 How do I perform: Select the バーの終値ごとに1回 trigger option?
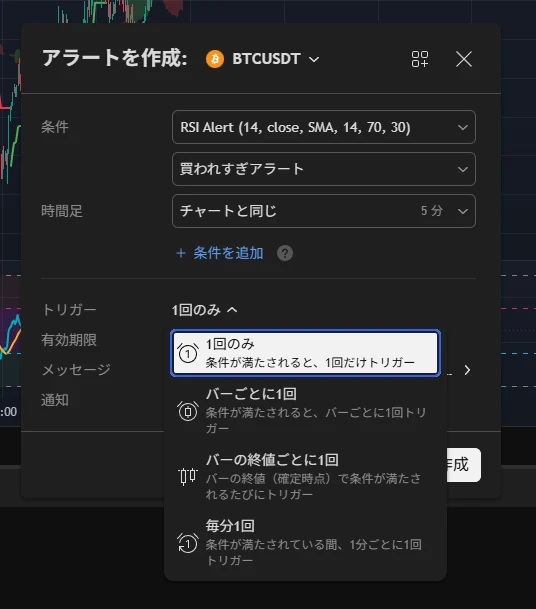pos(305,476)
